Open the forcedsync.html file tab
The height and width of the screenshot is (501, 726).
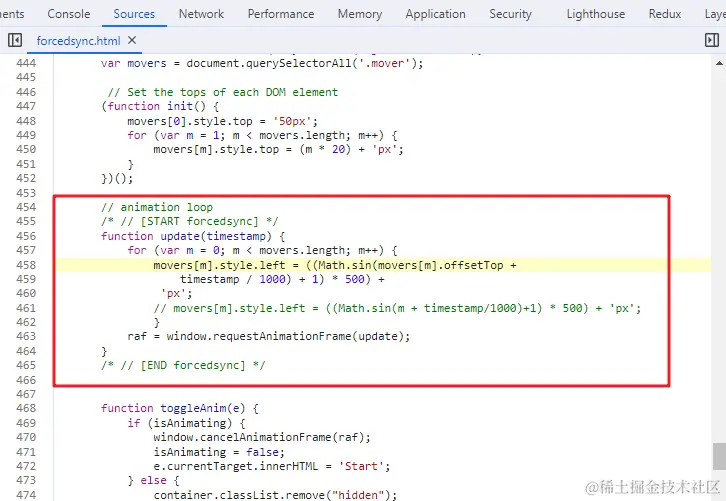point(78,41)
